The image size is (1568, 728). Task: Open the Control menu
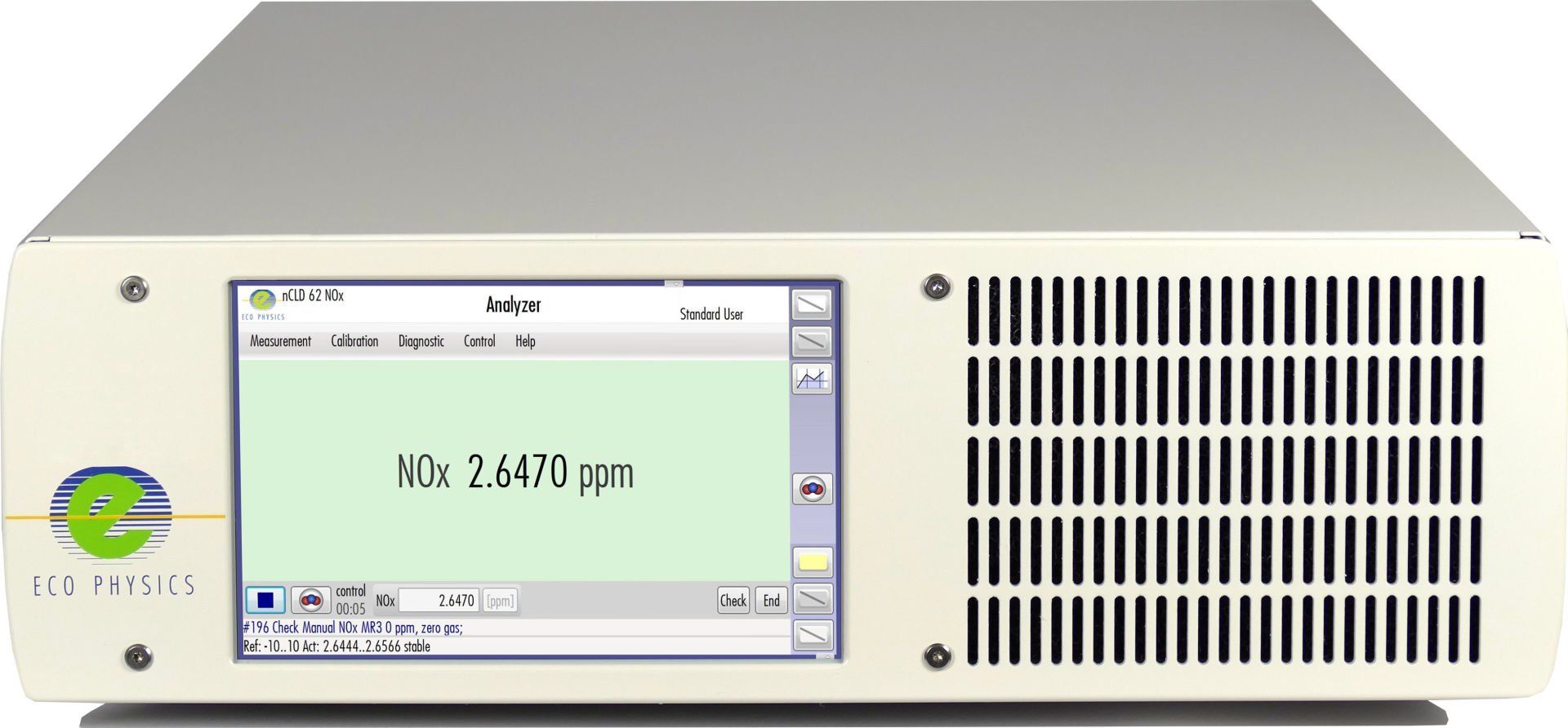click(479, 341)
